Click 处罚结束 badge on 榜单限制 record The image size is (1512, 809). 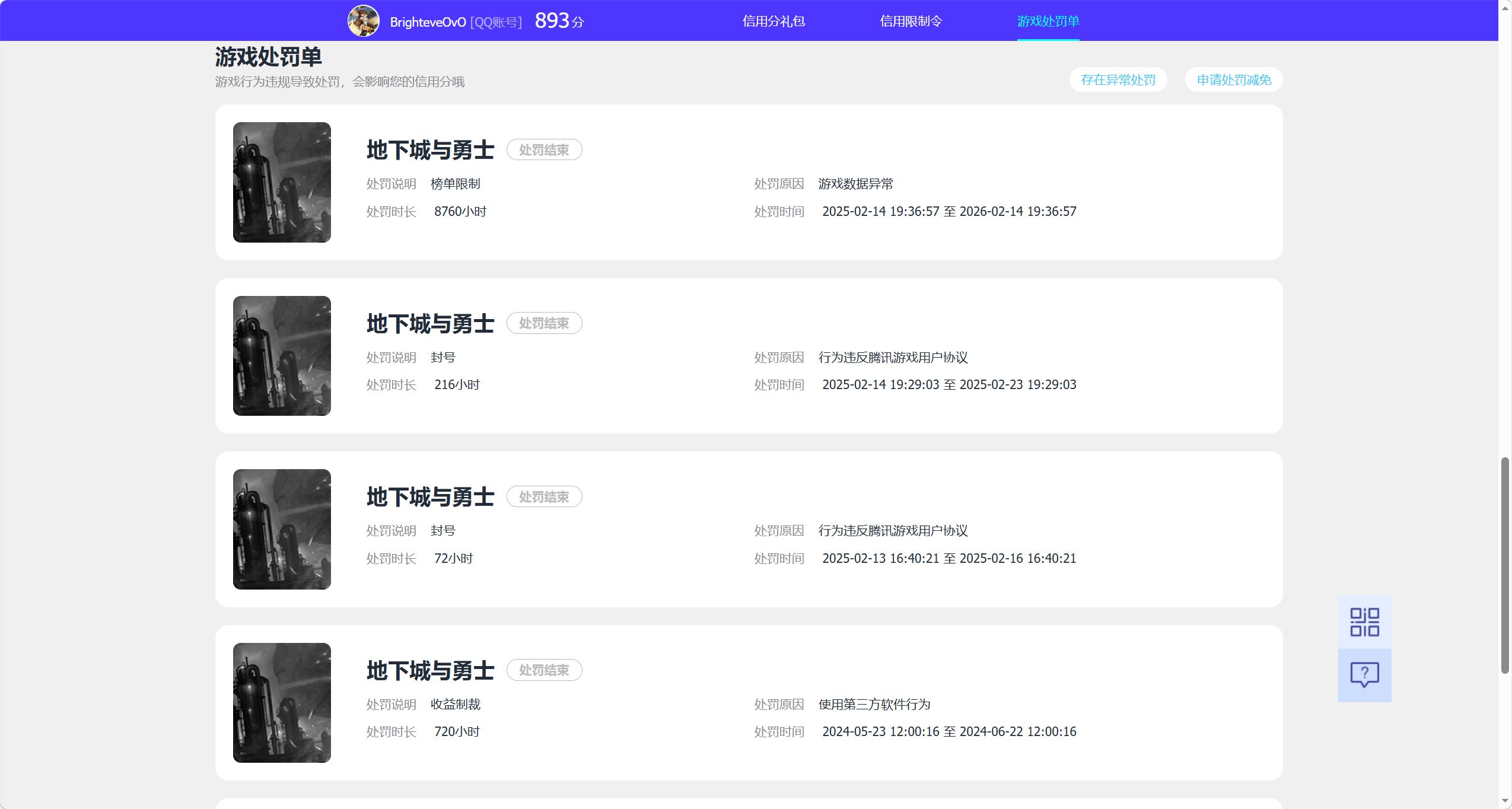tap(544, 150)
